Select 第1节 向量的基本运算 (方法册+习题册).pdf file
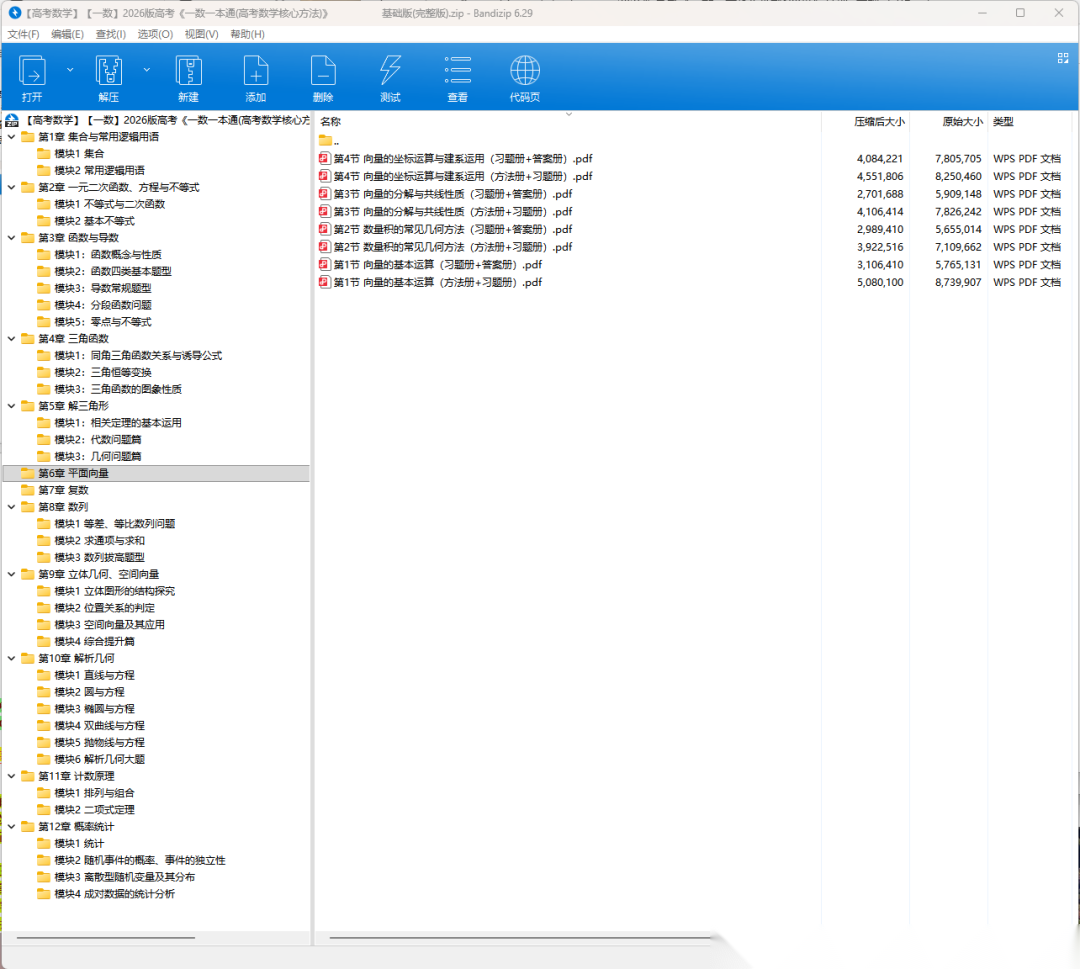1080x969 pixels. click(x=437, y=283)
